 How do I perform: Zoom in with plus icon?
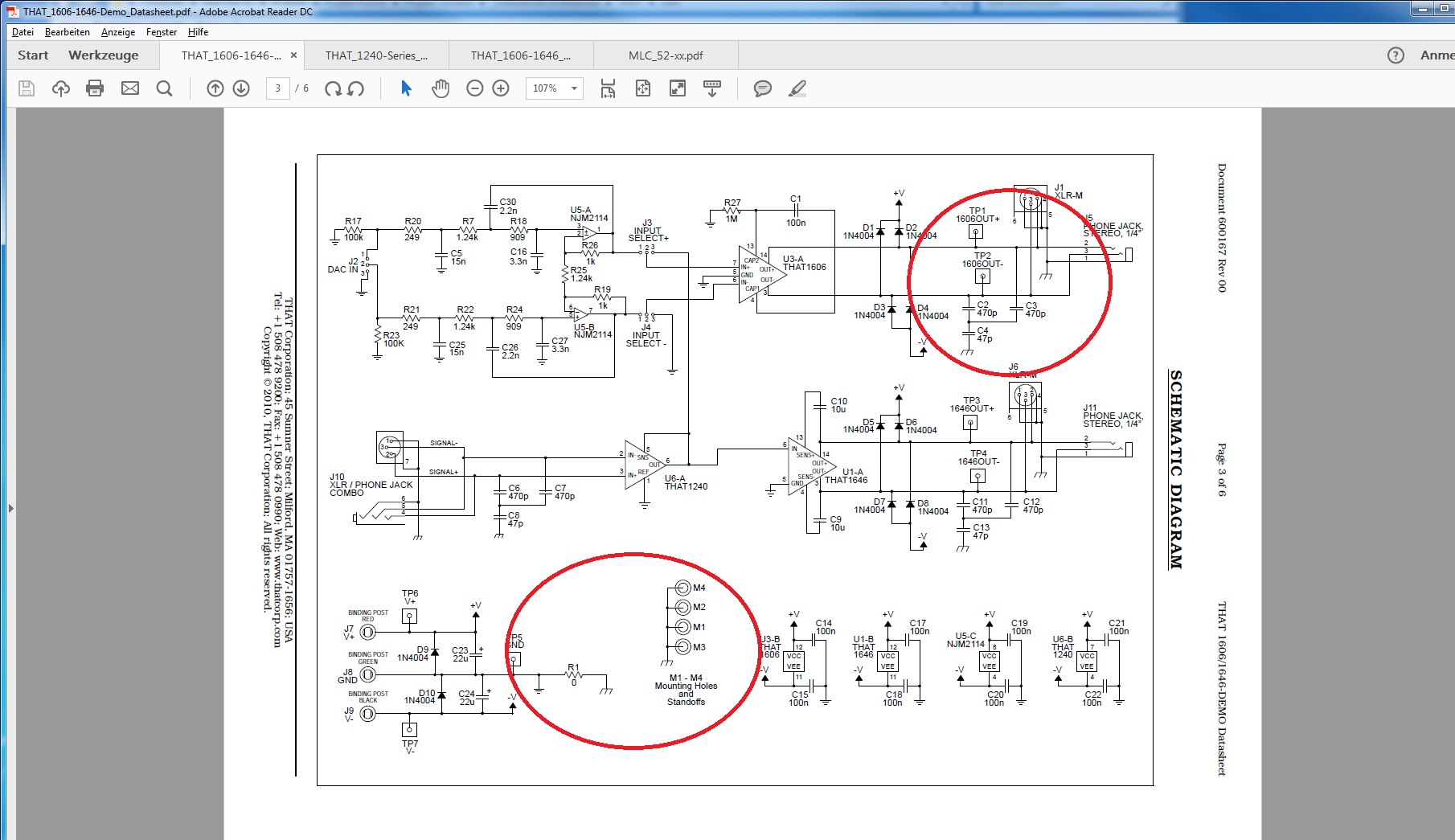501,88
